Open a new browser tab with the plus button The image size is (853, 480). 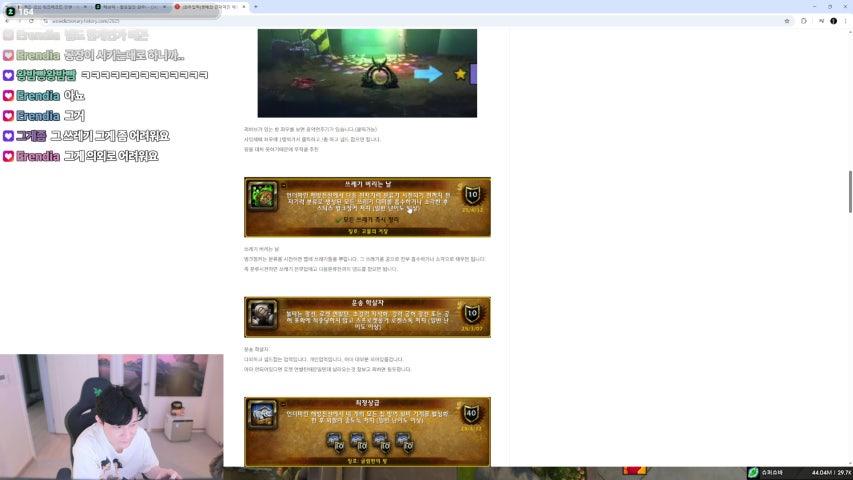point(256,7)
